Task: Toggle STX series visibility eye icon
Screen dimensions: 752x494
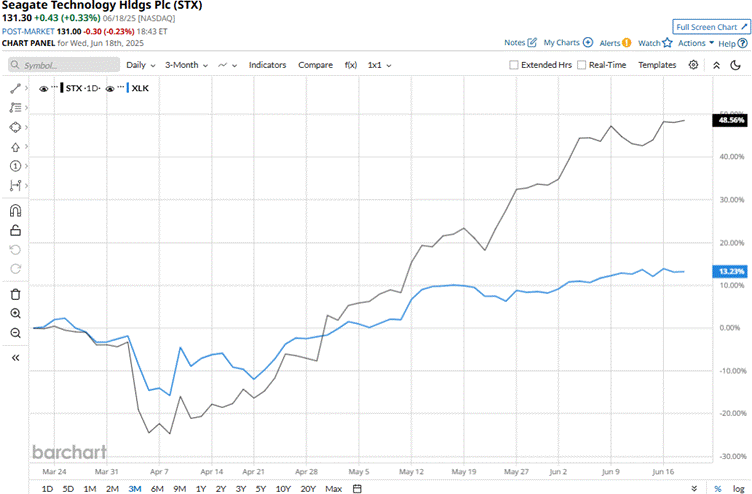Action: pyautogui.click(x=44, y=89)
